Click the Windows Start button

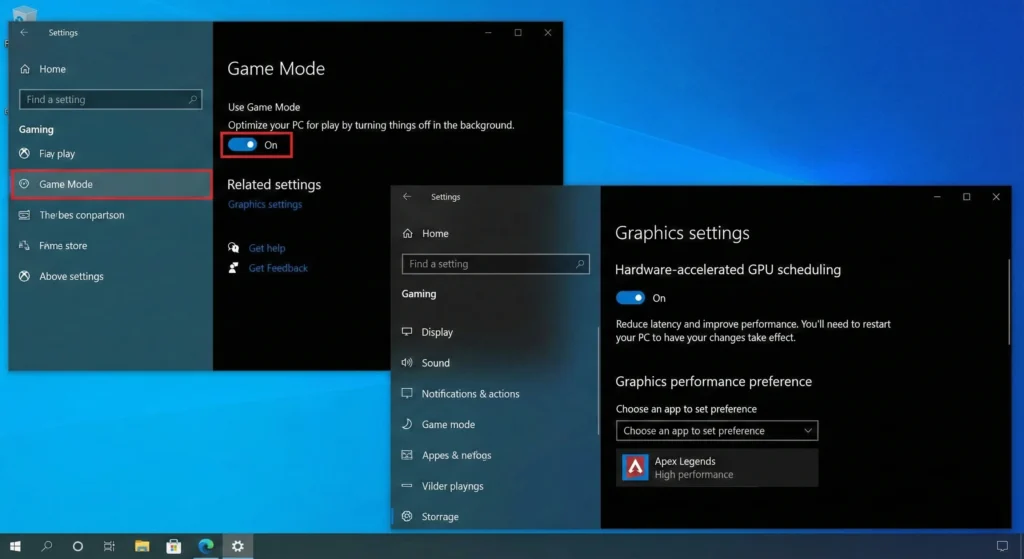(16, 546)
